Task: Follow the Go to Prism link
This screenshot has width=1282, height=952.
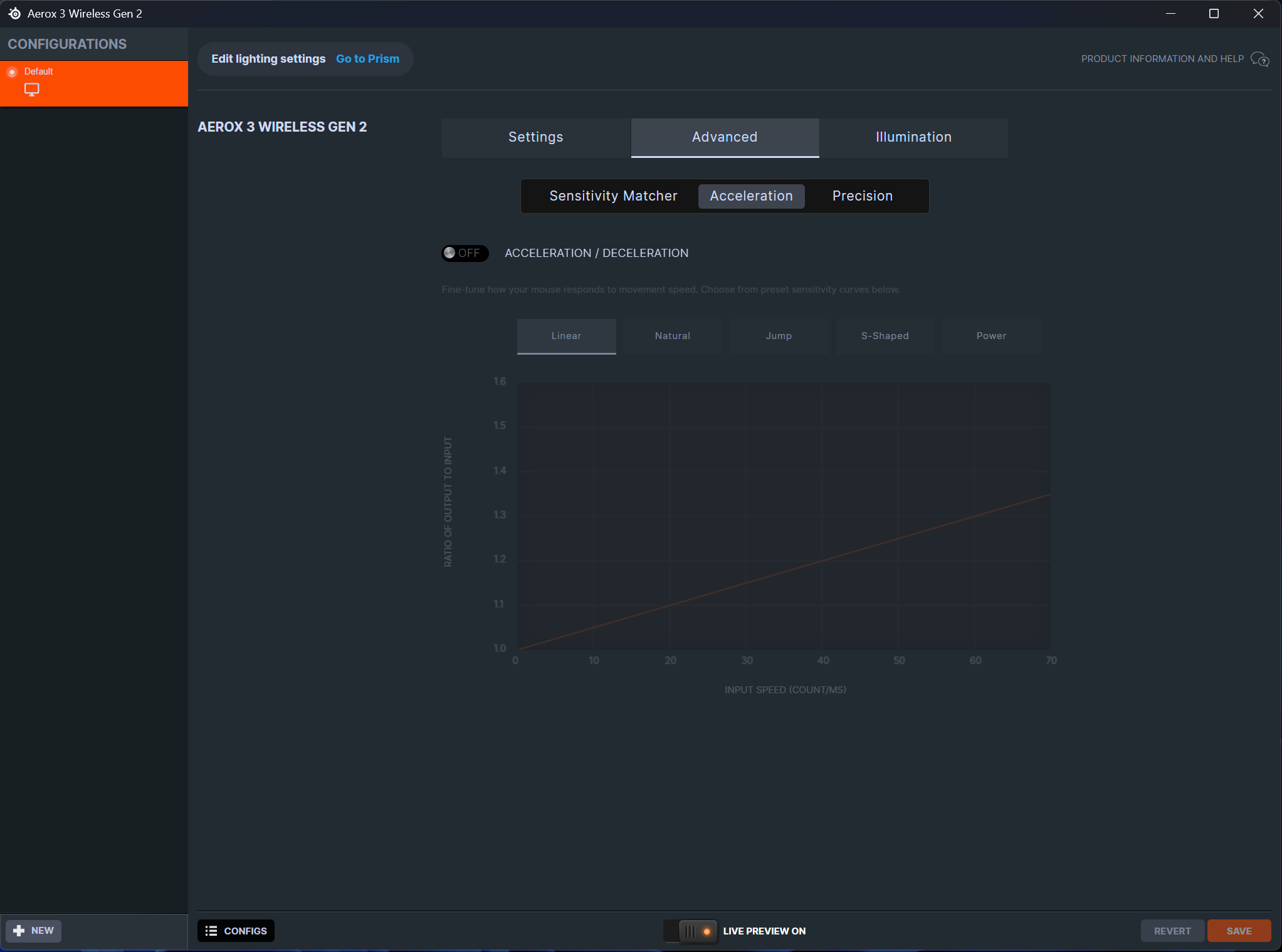Action: (x=367, y=59)
